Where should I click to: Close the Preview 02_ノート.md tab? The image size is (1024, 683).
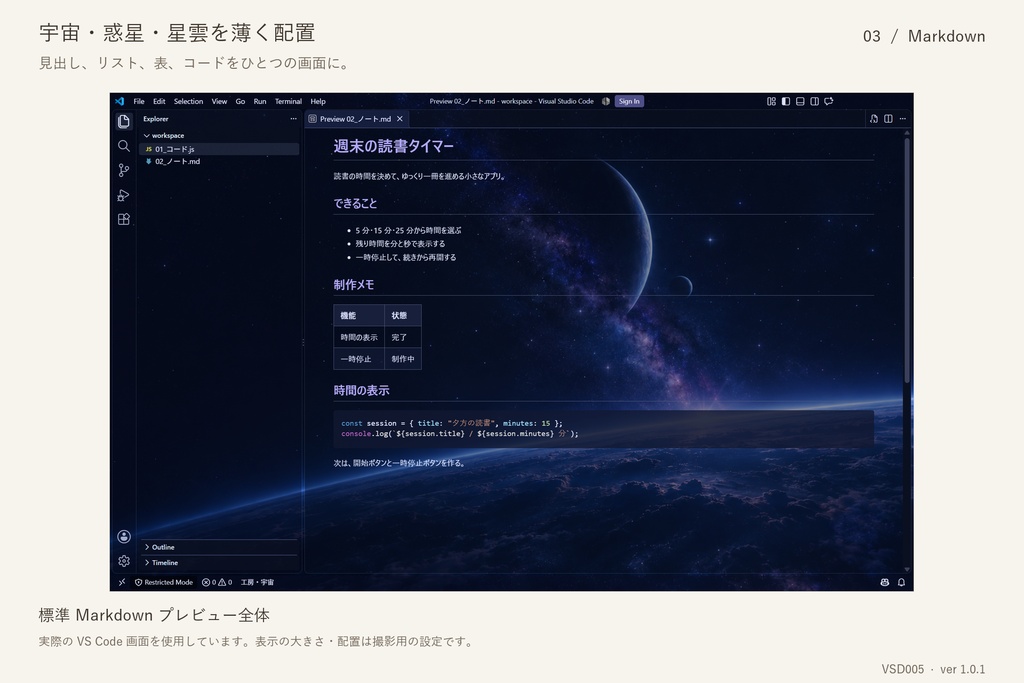coord(400,119)
